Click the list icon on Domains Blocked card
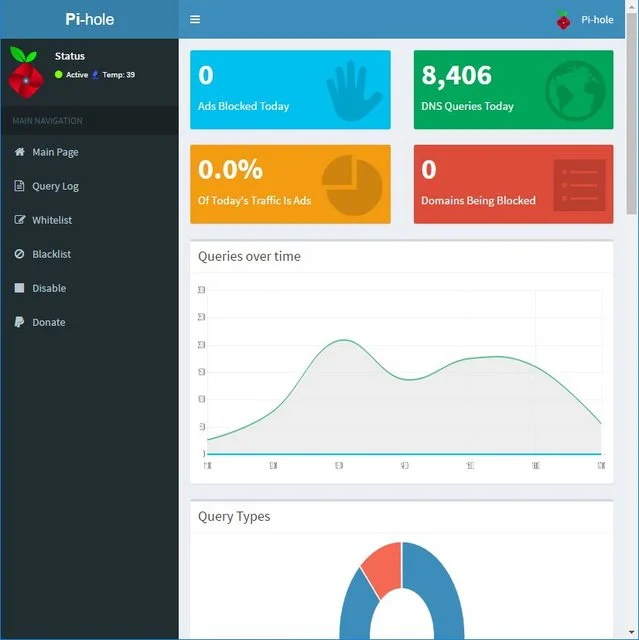The width and height of the screenshot is (639, 640). click(x=579, y=185)
